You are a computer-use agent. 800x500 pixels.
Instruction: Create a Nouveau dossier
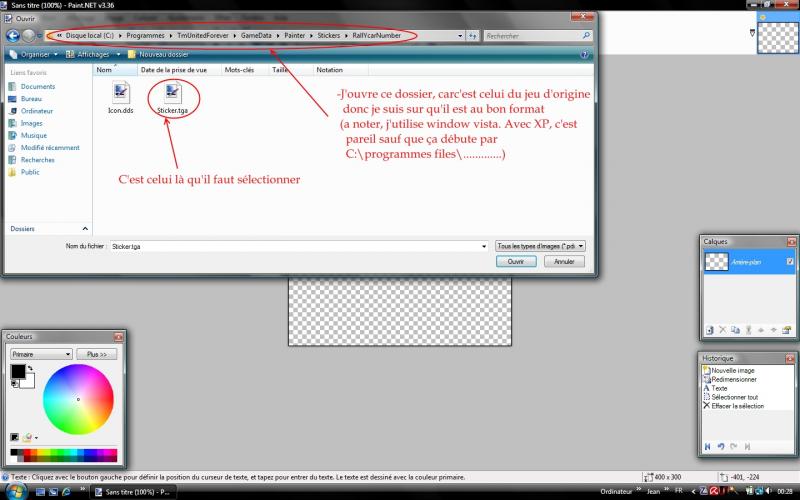159,54
